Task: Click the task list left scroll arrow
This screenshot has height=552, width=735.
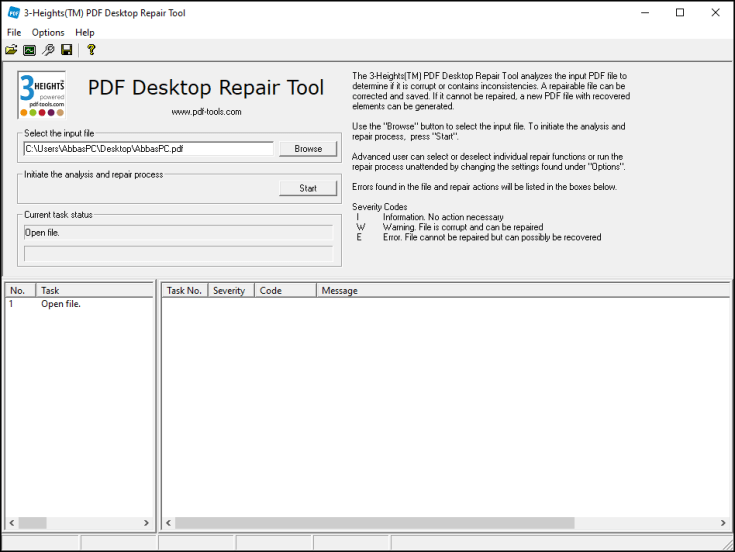Action: [x=11, y=523]
